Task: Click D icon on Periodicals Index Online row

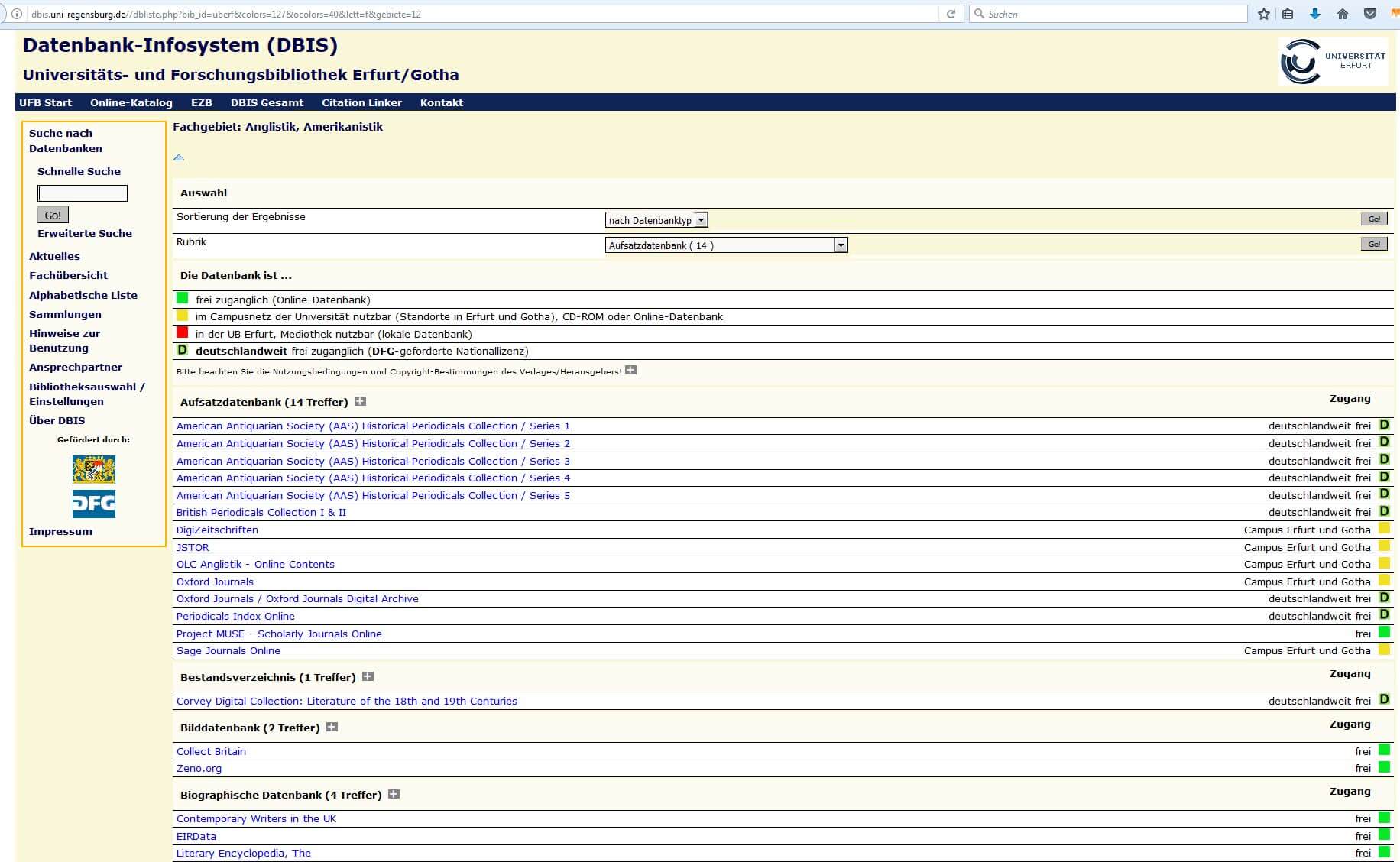Action: pyautogui.click(x=1384, y=614)
